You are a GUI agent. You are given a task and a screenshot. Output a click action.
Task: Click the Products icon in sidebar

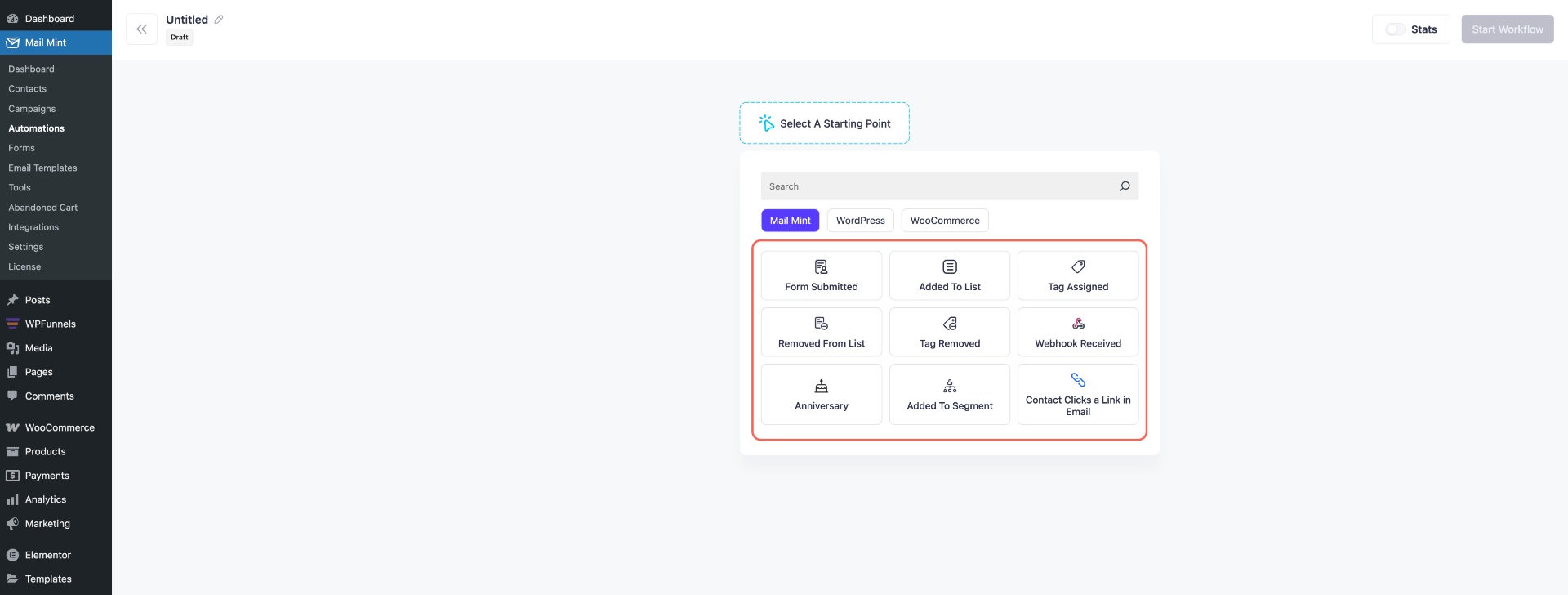[x=13, y=451]
